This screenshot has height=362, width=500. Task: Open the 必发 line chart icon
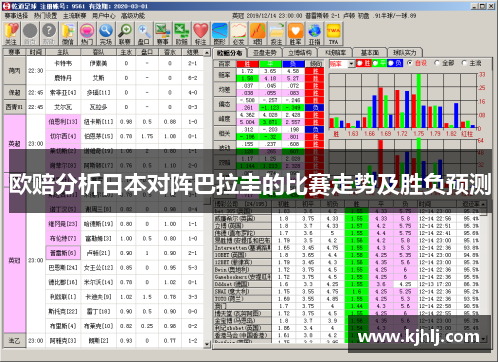click(238, 33)
